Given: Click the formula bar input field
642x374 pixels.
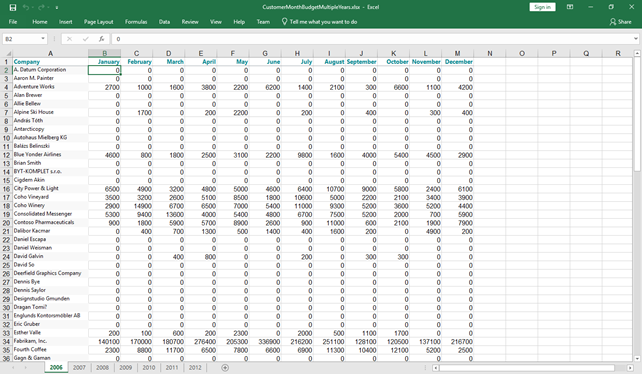Looking at the screenshot, I should coord(371,39).
